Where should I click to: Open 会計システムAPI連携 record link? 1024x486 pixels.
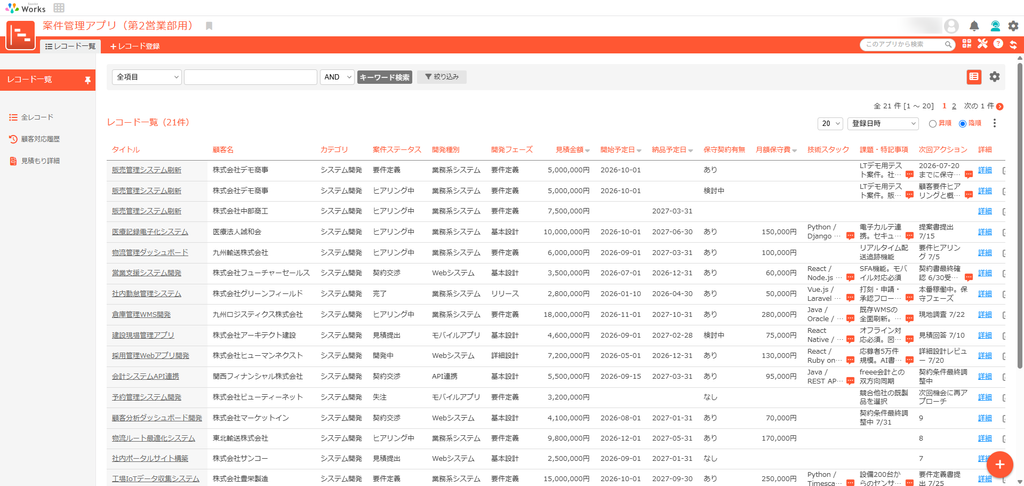[146, 376]
